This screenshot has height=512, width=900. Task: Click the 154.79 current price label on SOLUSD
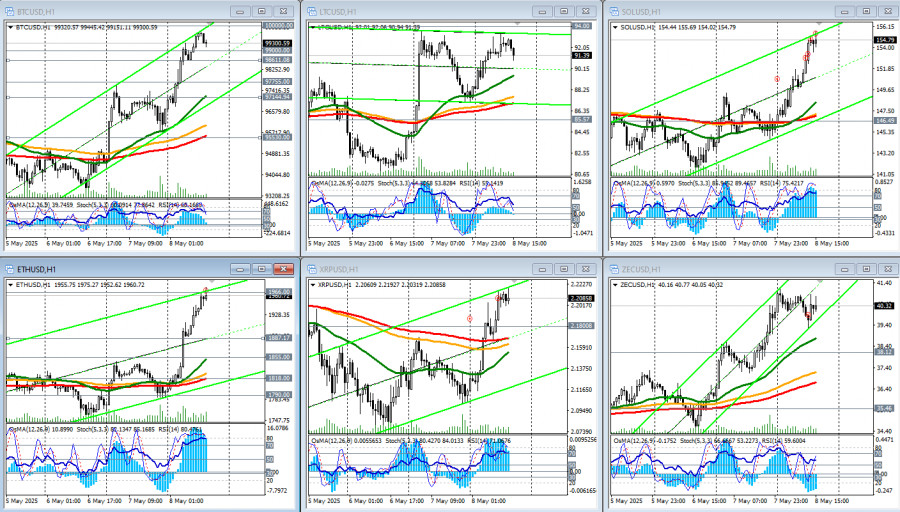tap(884, 40)
